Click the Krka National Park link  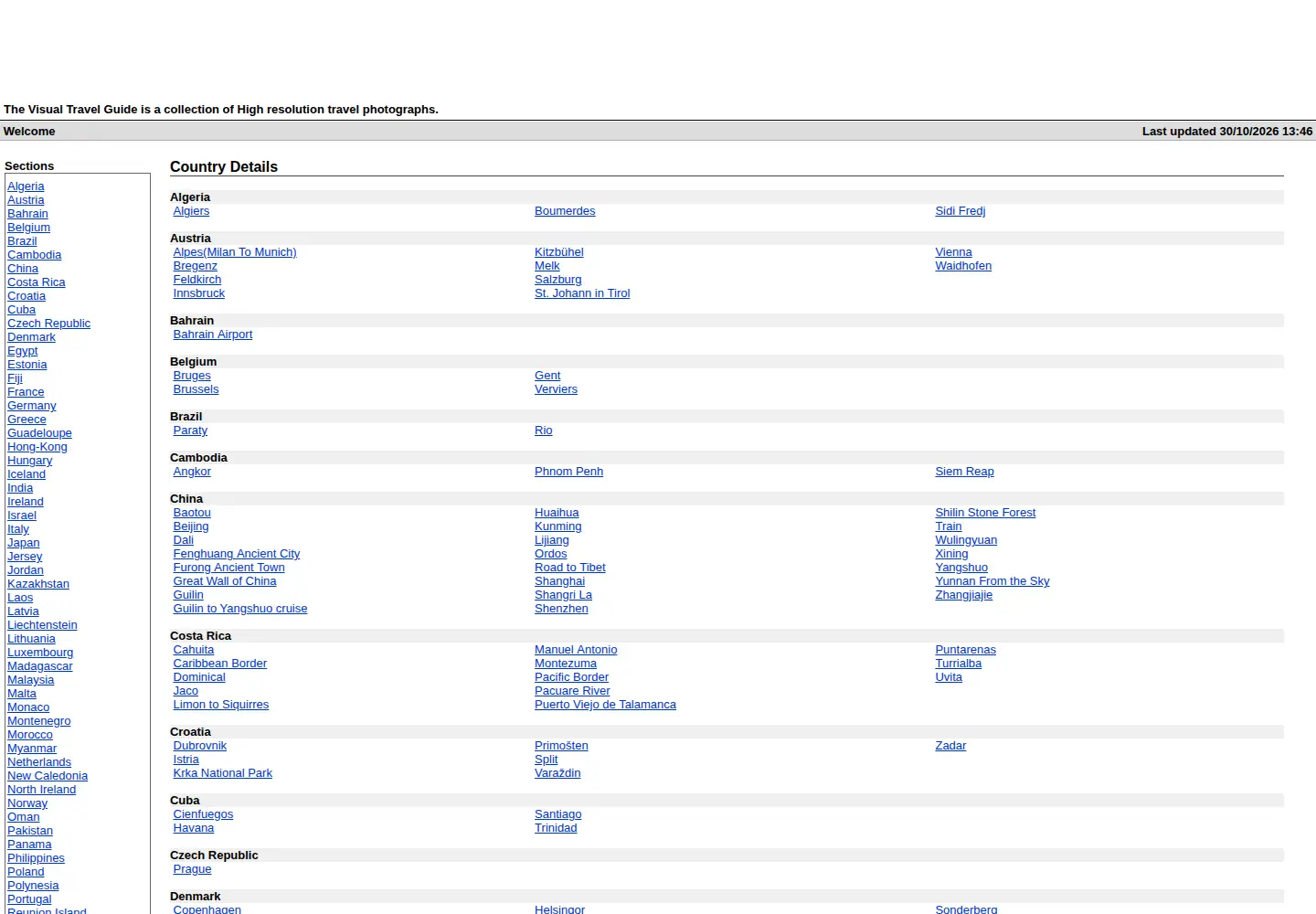223,773
